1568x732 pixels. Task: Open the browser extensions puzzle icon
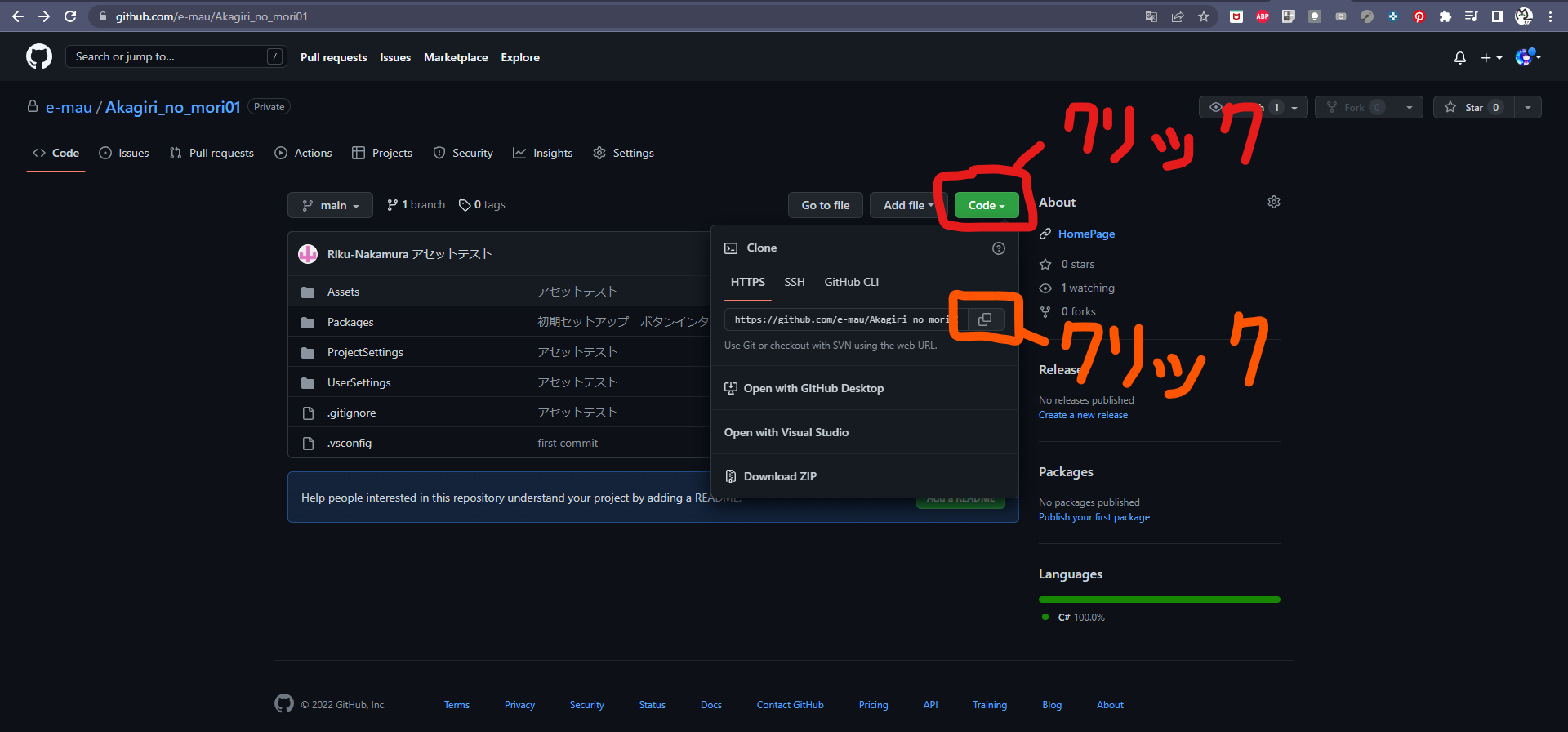(1445, 16)
